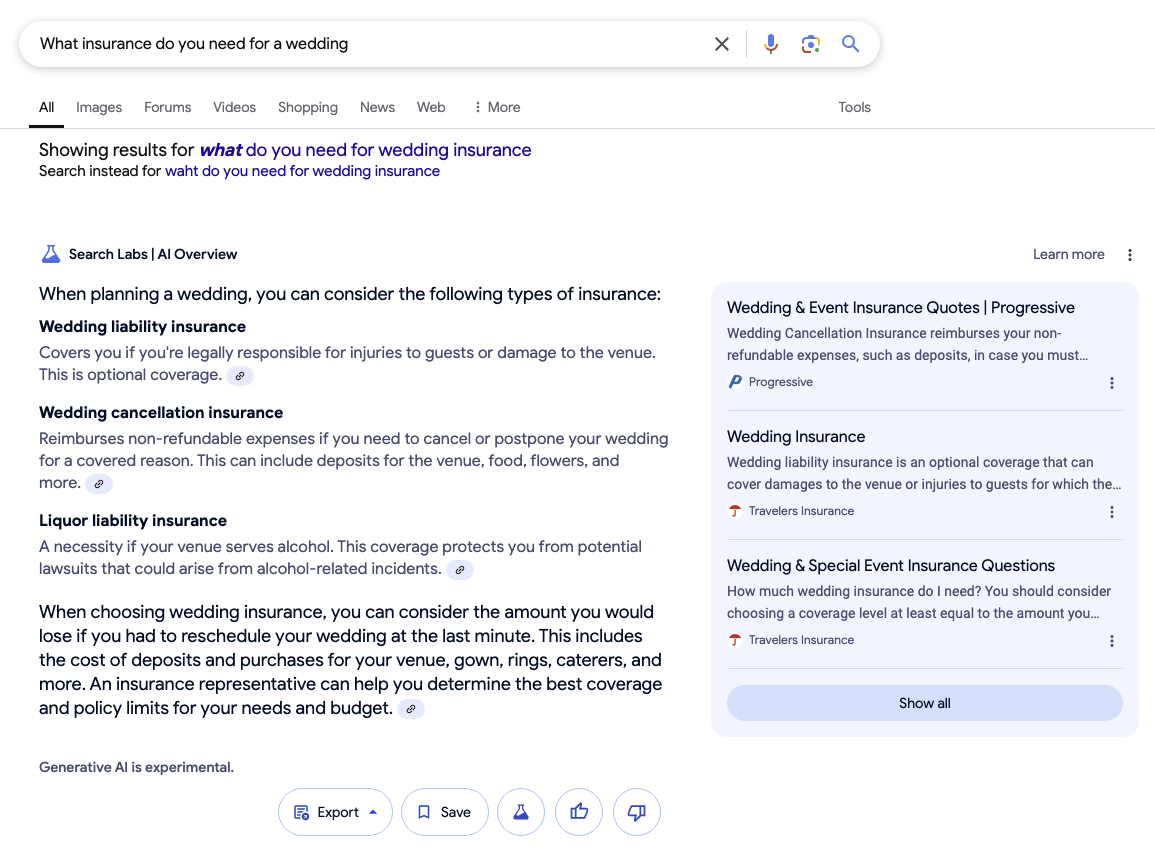This screenshot has width=1155, height=848.
Task: Clear the search query with the X
Action: click(722, 43)
